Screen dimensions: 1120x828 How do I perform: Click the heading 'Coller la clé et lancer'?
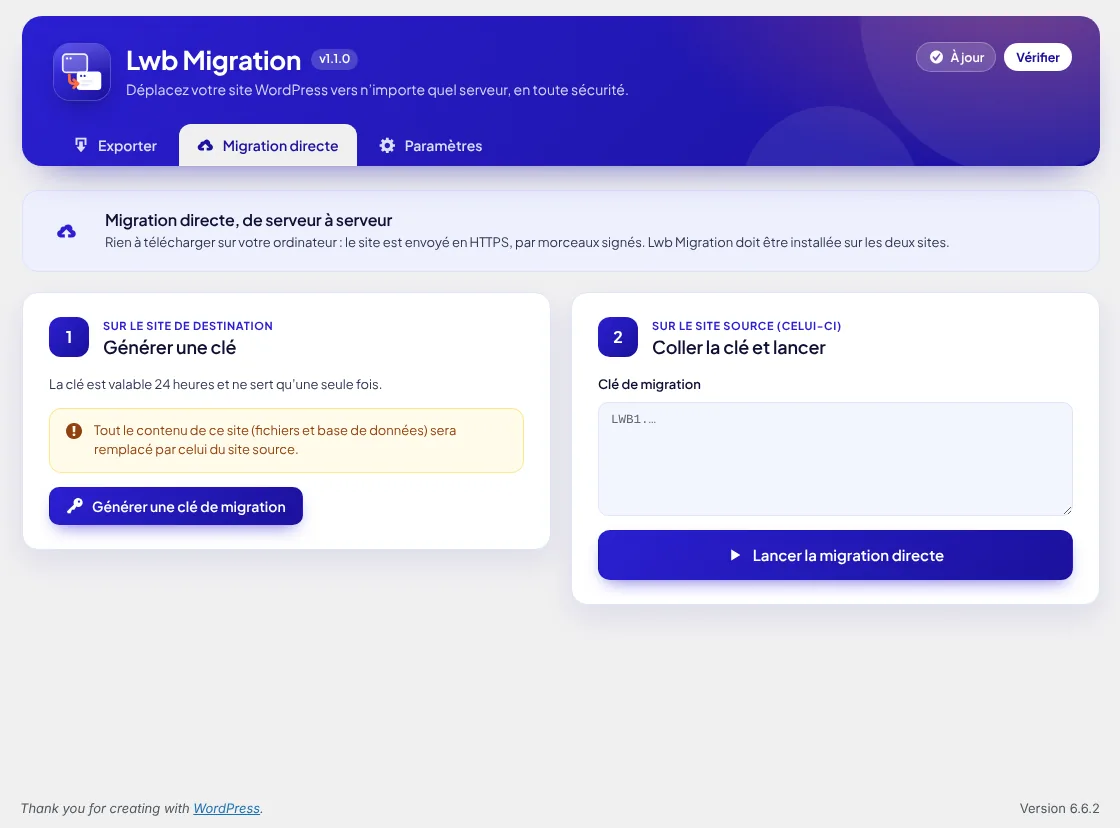click(739, 348)
